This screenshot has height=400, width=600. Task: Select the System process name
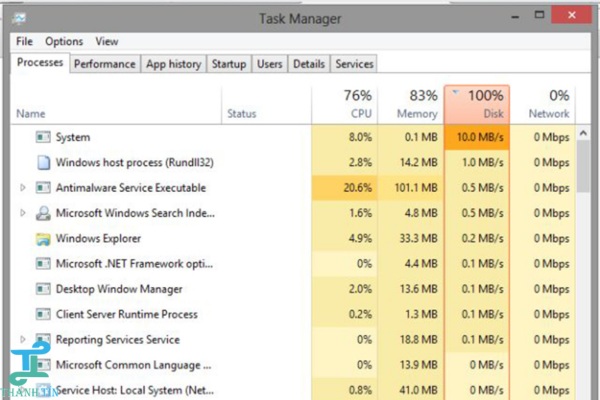tap(73, 137)
